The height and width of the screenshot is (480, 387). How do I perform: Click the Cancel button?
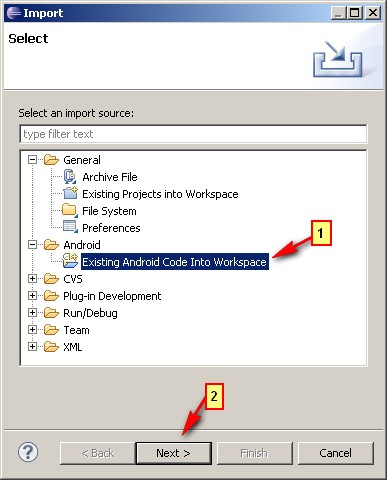tap(335, 453)
